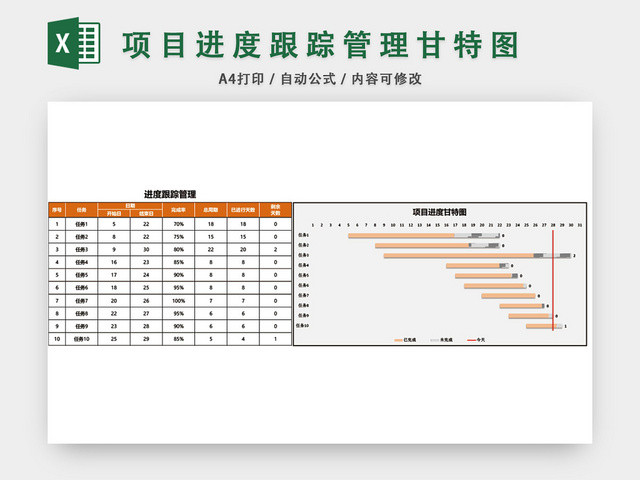The height and width of the screenshot is (480, 640).
Task: Click day 1 on the chart axis
Action: click(x=313, y=225)
